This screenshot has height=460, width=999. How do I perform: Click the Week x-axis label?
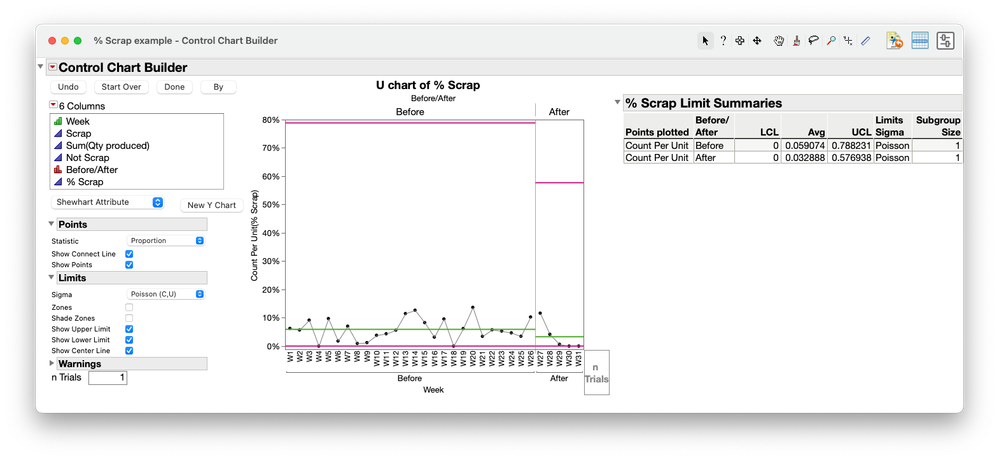point(433,390)
